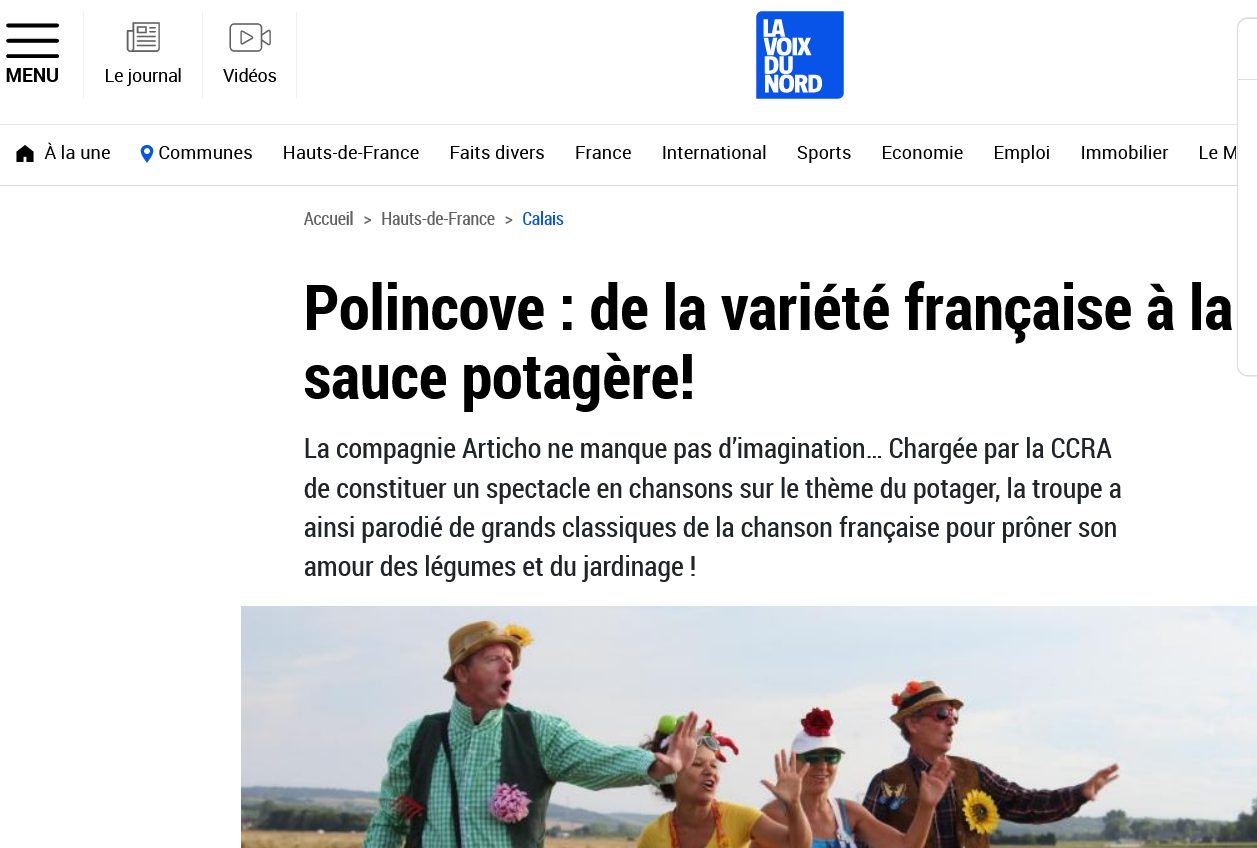Viewport: 1257px width, 848px height.
Task: Click the Vidéos play icon
Action: point(250,38)
